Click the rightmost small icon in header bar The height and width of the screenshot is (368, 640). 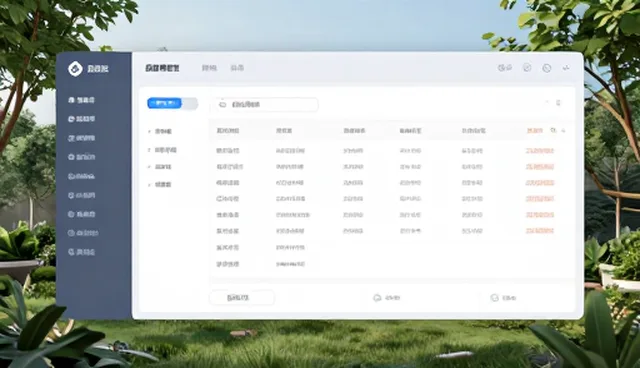(566, 68)
